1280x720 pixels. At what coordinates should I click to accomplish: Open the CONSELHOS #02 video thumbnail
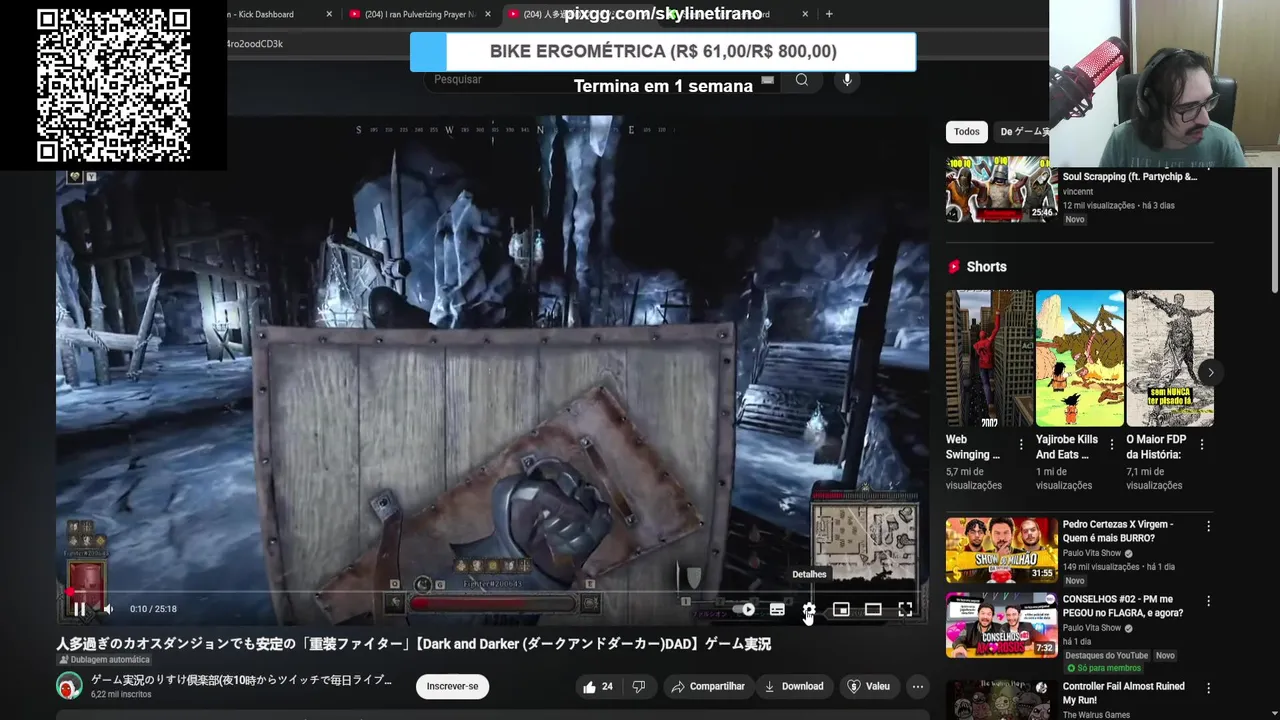pos(1001,625)
